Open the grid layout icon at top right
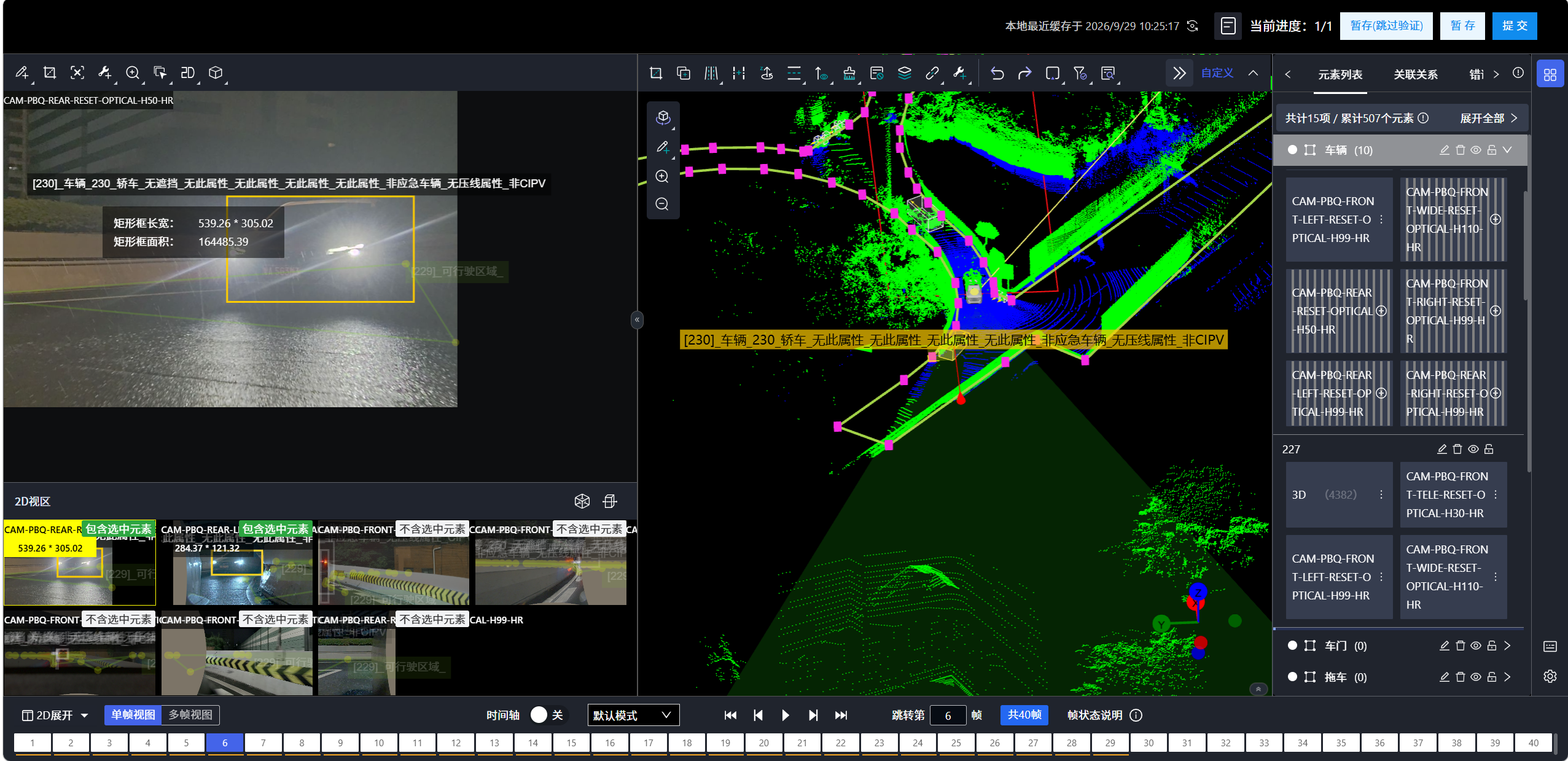Viewport: 1568px width, 761px height. click(x=1550, y=74)
